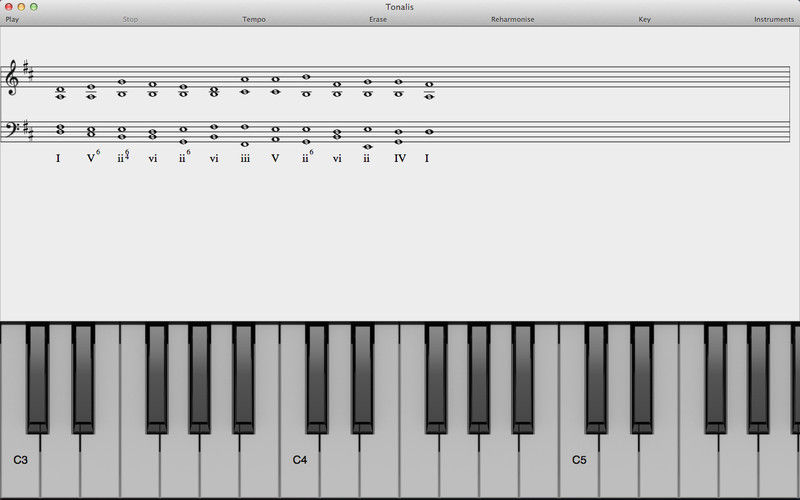Play the G#5 black key
The height and width of the screenshot is (500, 800).
pyautogui.click(x=759, y=378)
